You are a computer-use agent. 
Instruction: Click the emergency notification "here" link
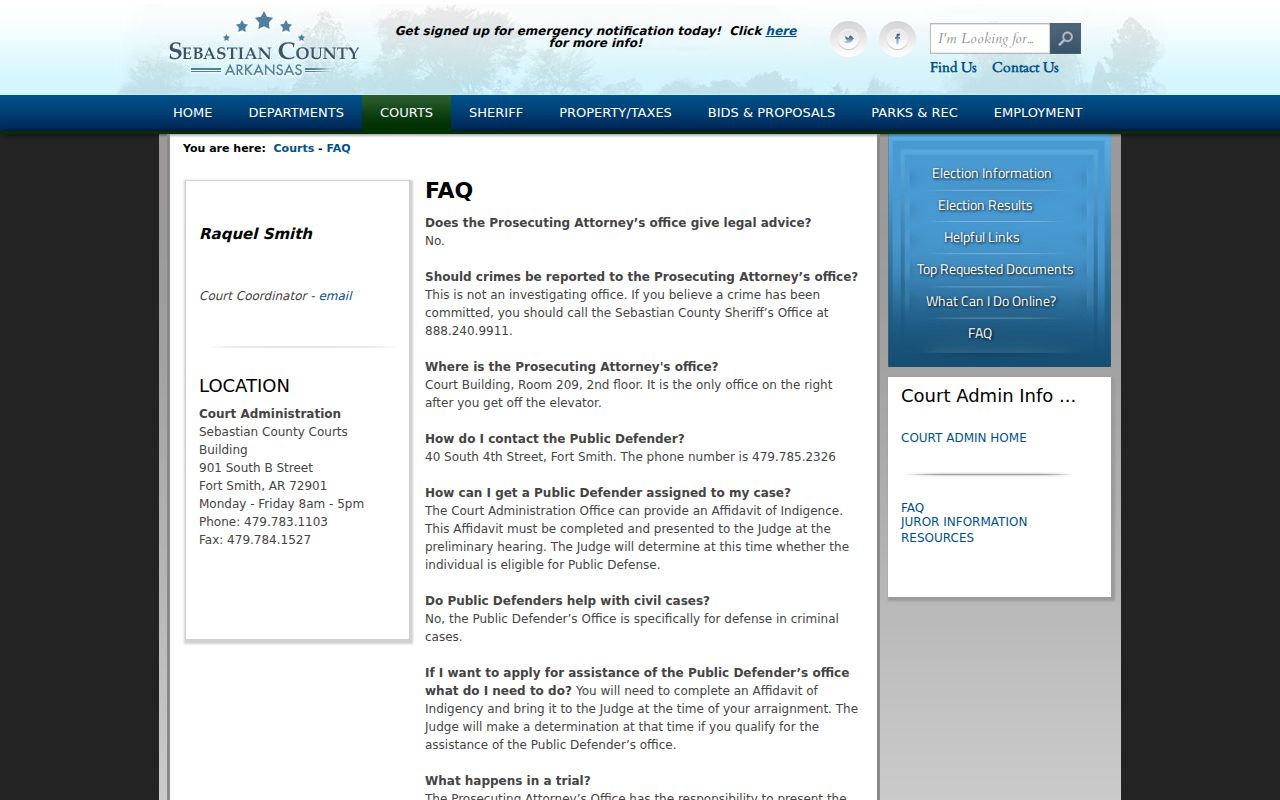781,31
